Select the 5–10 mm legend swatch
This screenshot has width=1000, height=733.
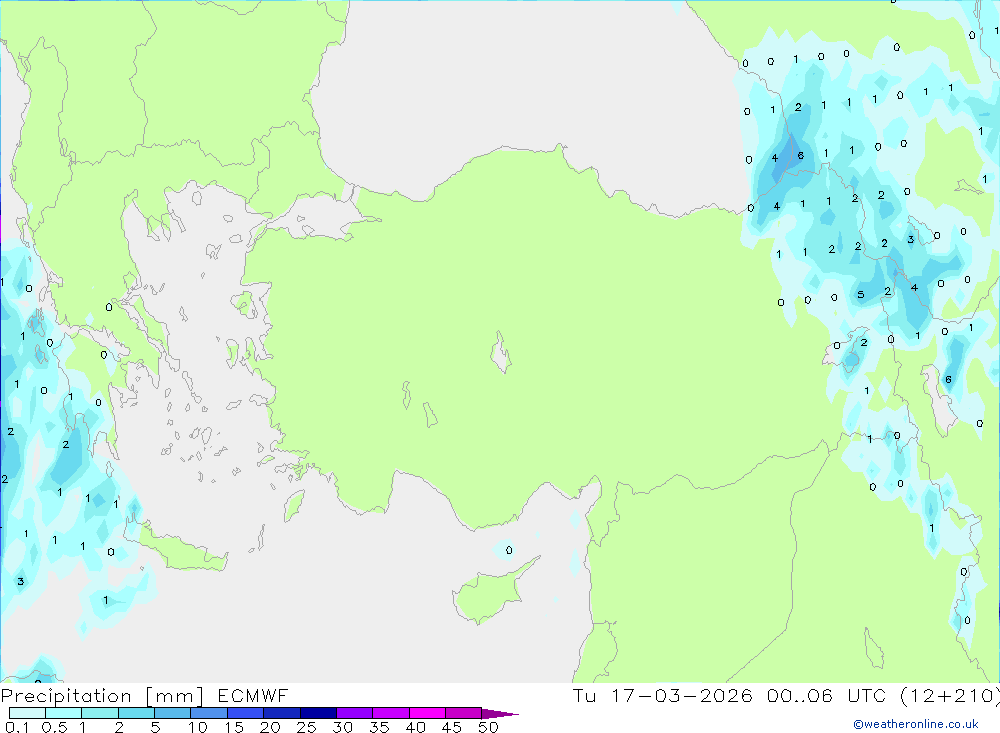point(173,713)
